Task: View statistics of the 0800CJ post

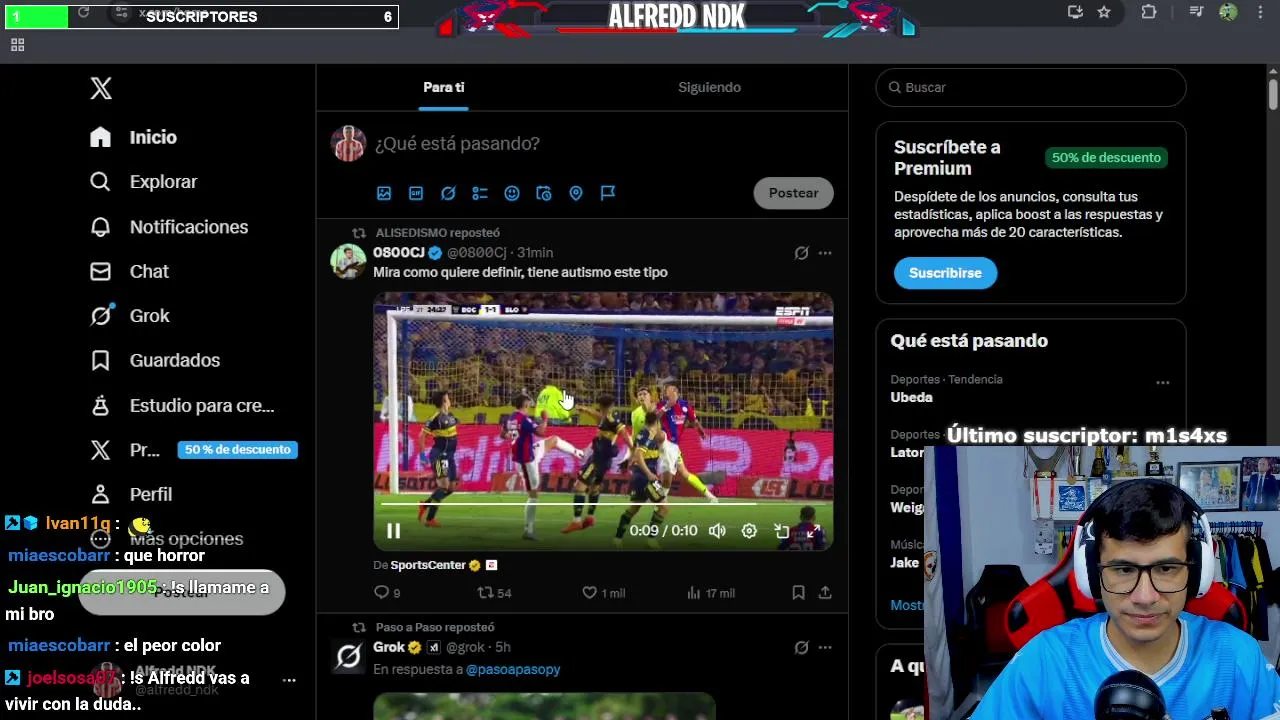Action: pos(711,593)
